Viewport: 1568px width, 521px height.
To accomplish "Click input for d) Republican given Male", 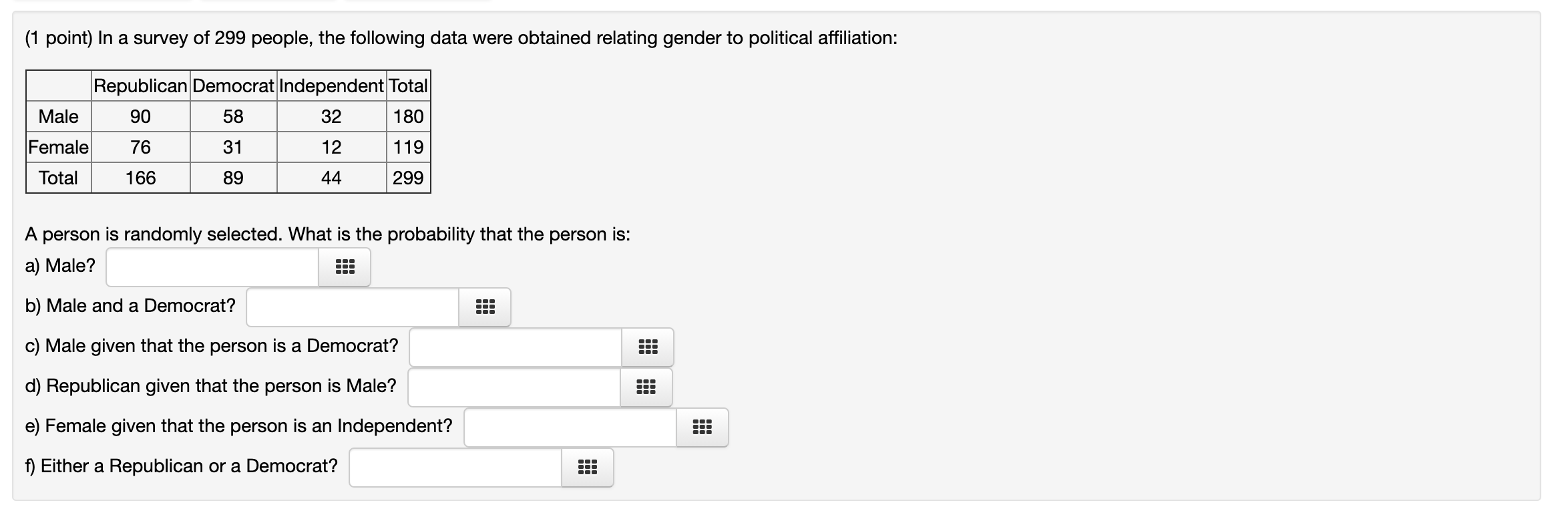I will (x=514, y=387).
